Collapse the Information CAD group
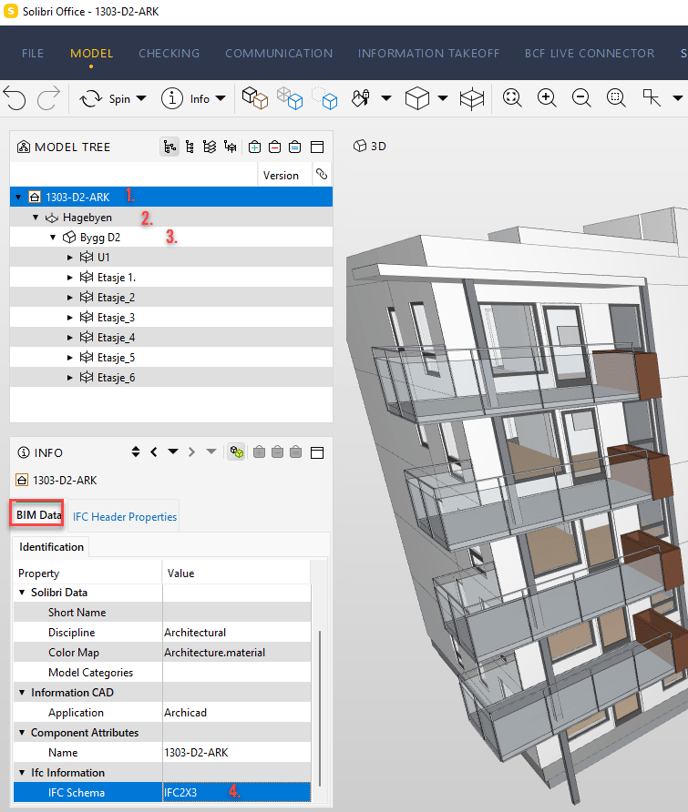 tap(22, 693)
